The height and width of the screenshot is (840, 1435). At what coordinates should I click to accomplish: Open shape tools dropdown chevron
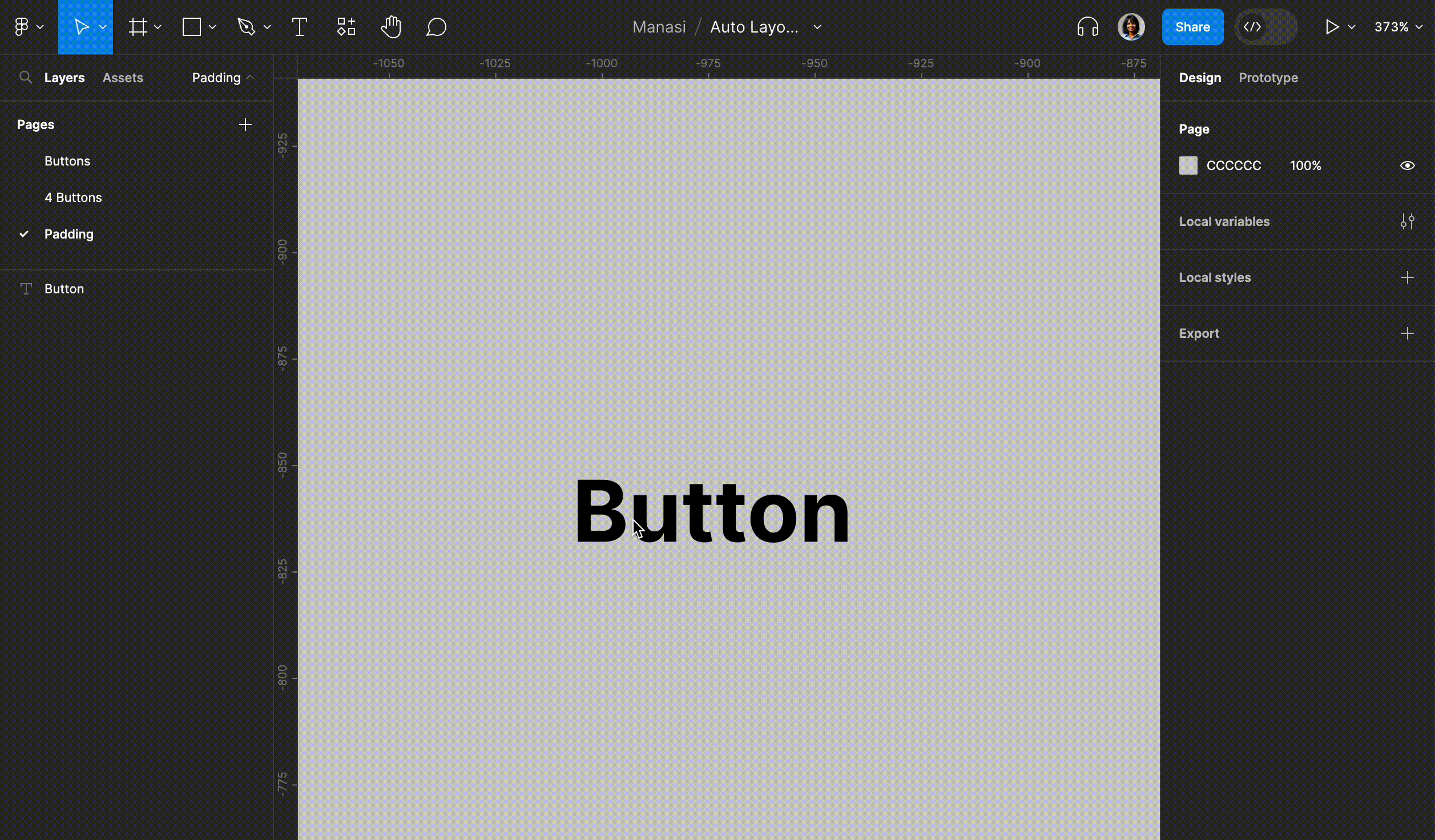[x=212, y=27]
